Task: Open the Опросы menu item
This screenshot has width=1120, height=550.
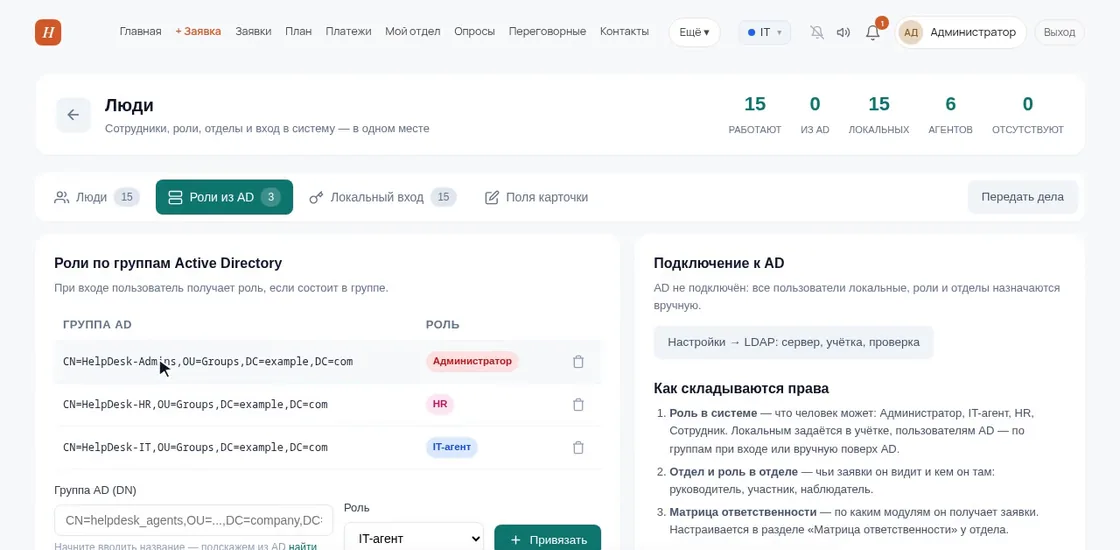Action: (x=474, y=31)
